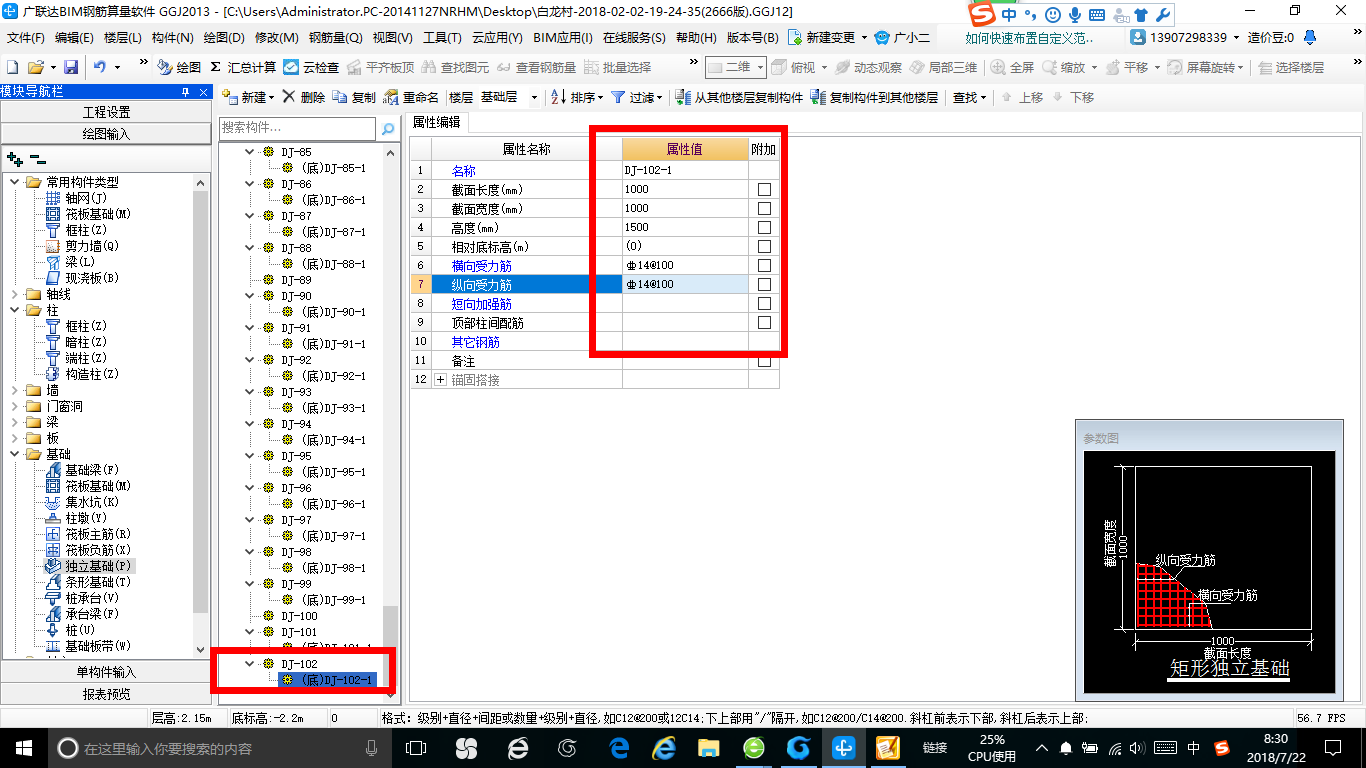Image resolution: width=1366 pixels, height=768 pixels.
Task: Switch to 绘图 drawing mode
Action: [x=179, y=67]
